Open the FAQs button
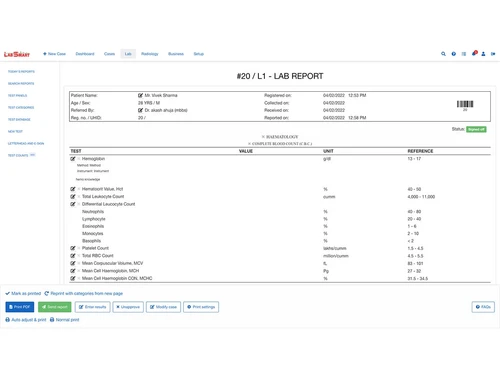Viewport: 500px width, 375px height. pyautogui.click(x=483, y=307)
